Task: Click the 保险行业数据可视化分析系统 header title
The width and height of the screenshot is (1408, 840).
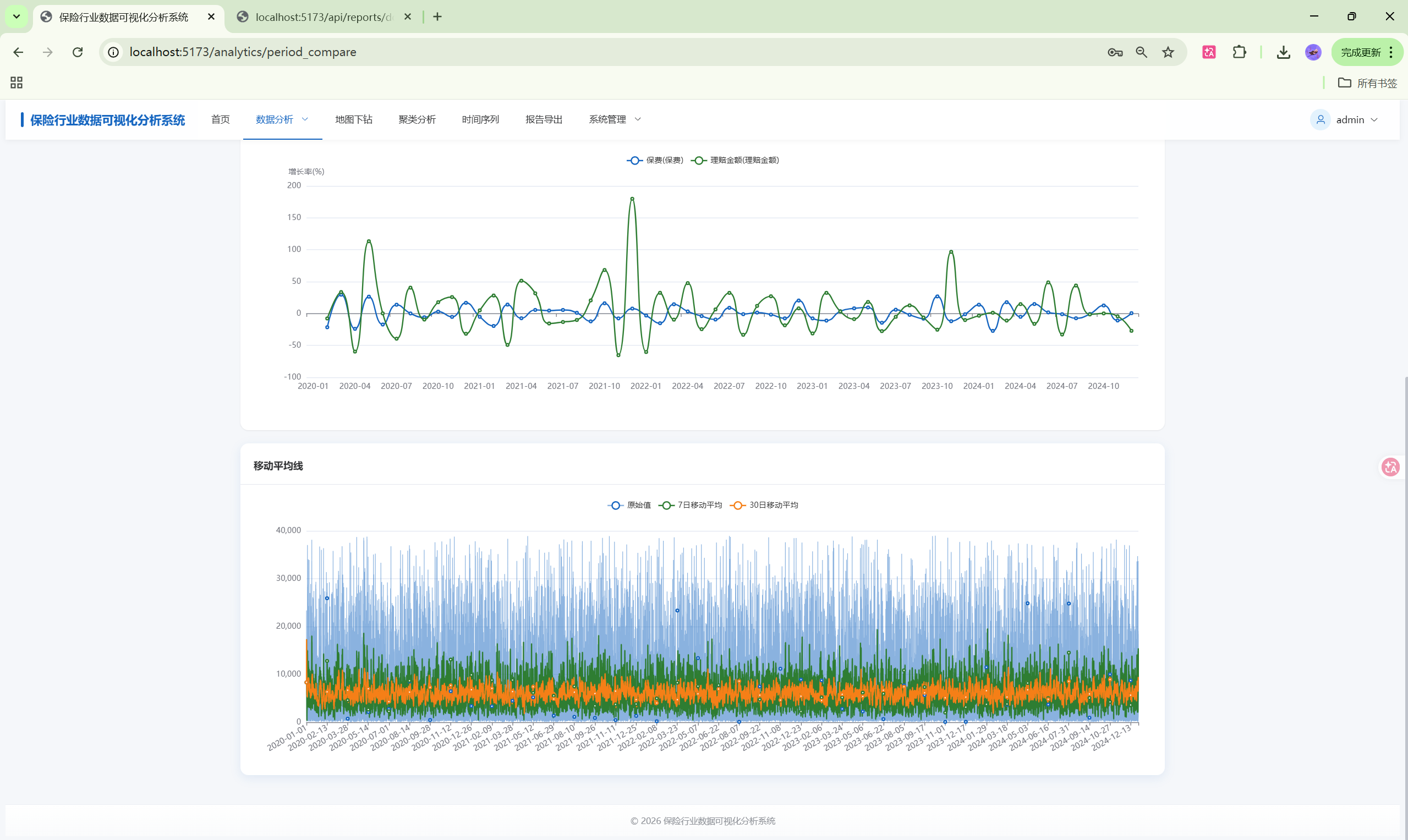Action: tap(108, 120)
